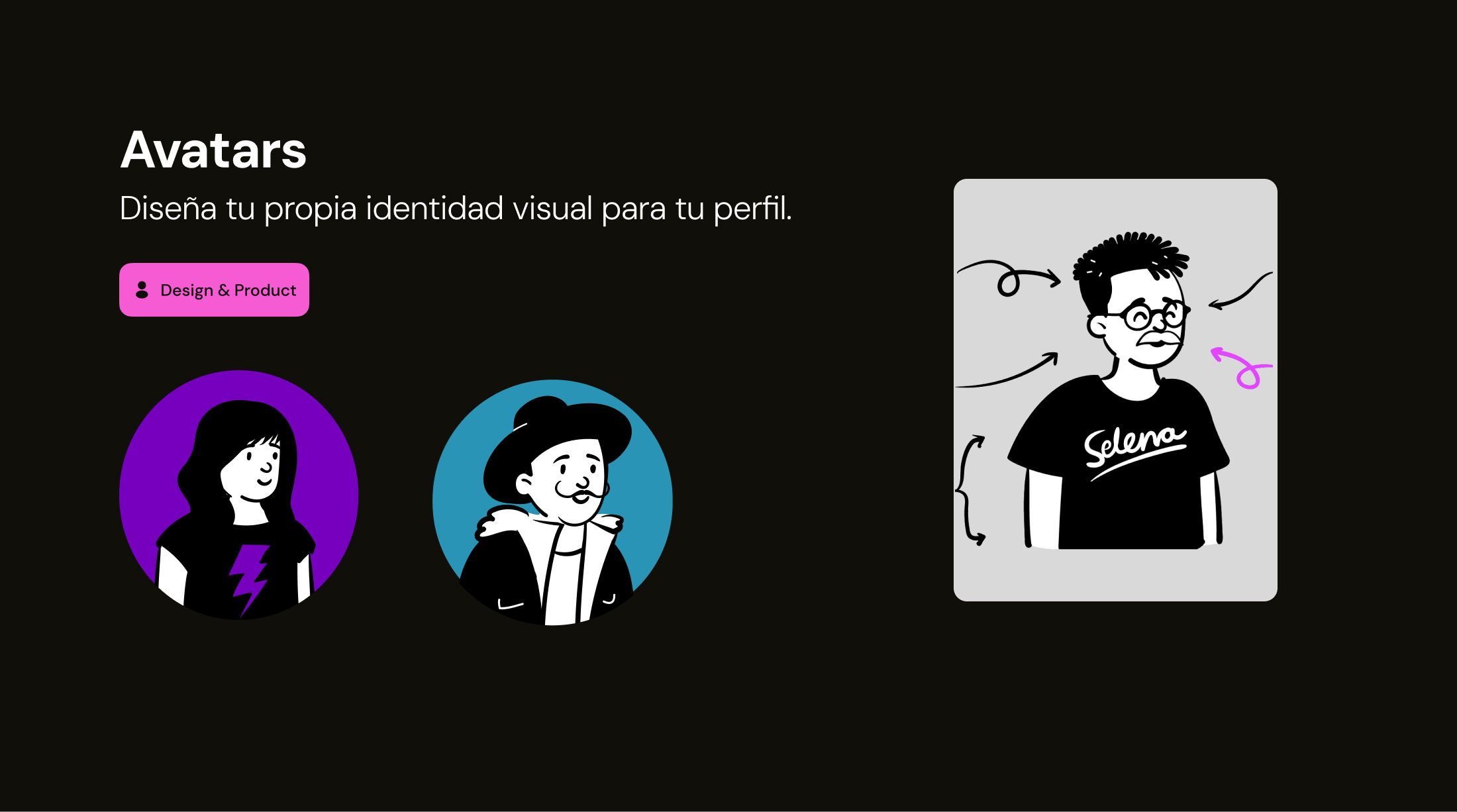This screenshot has width=1457, height=812.
Task: Select the purple circle avatar with long hair
Action: pos(239,495)
